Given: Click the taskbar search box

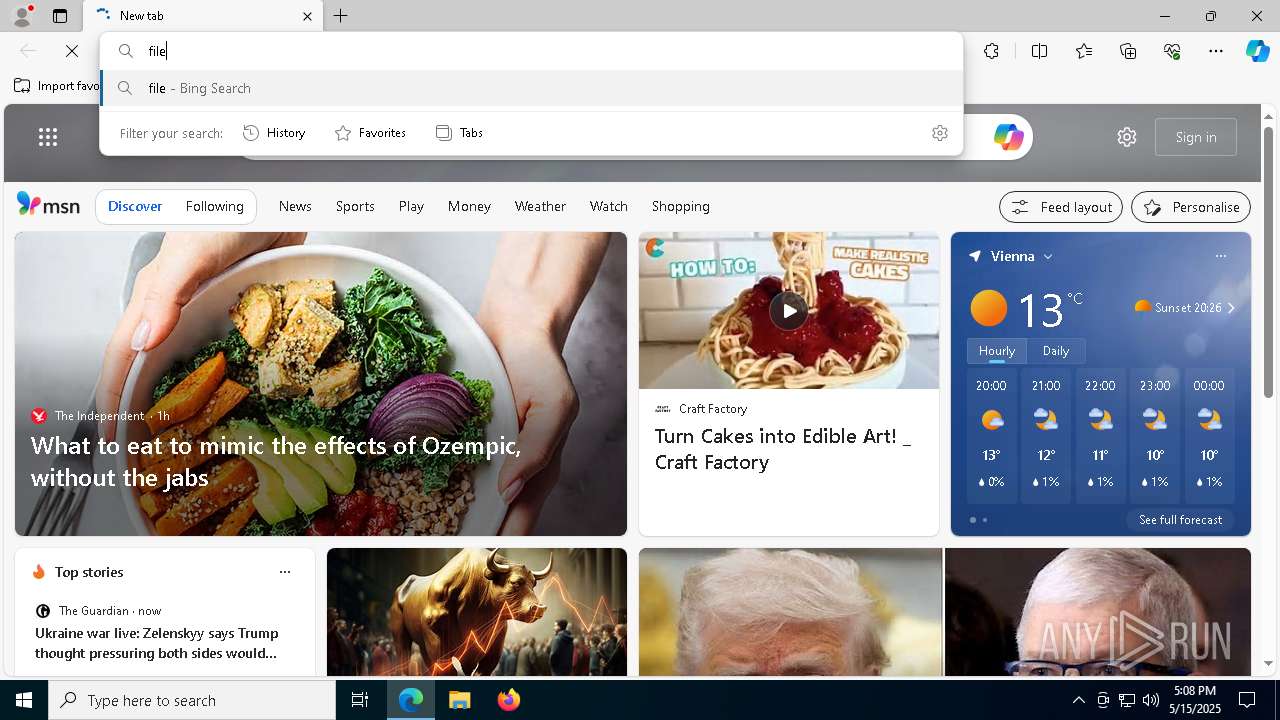Looking at the screenshot, I should 192,700.
